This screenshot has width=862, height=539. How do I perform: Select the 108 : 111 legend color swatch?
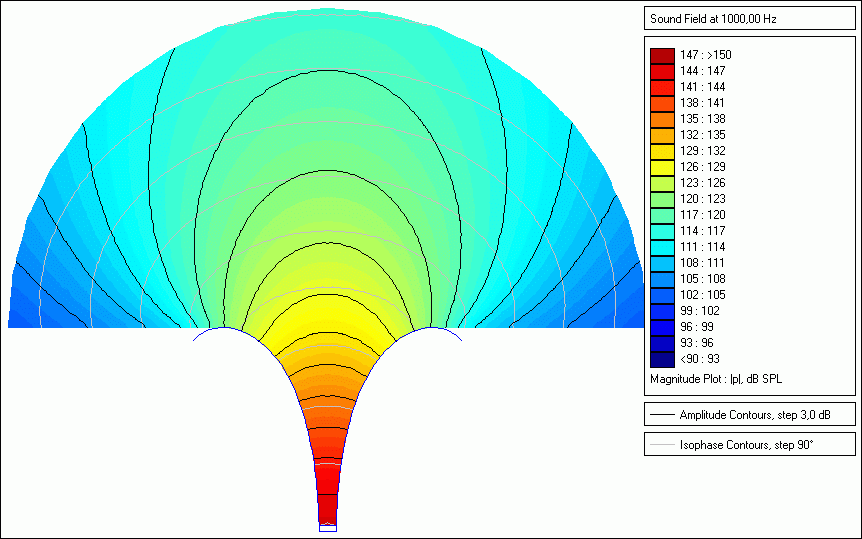(662, 263)
